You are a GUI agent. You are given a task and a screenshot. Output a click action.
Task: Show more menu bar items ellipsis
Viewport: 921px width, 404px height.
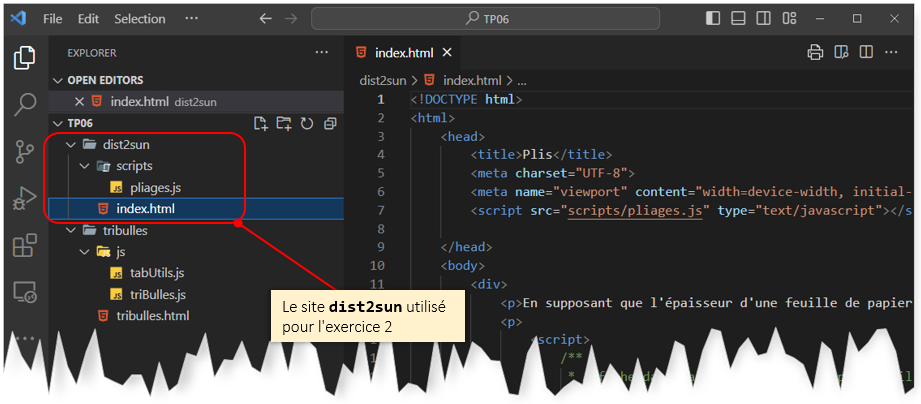click(x=191, y=18)
